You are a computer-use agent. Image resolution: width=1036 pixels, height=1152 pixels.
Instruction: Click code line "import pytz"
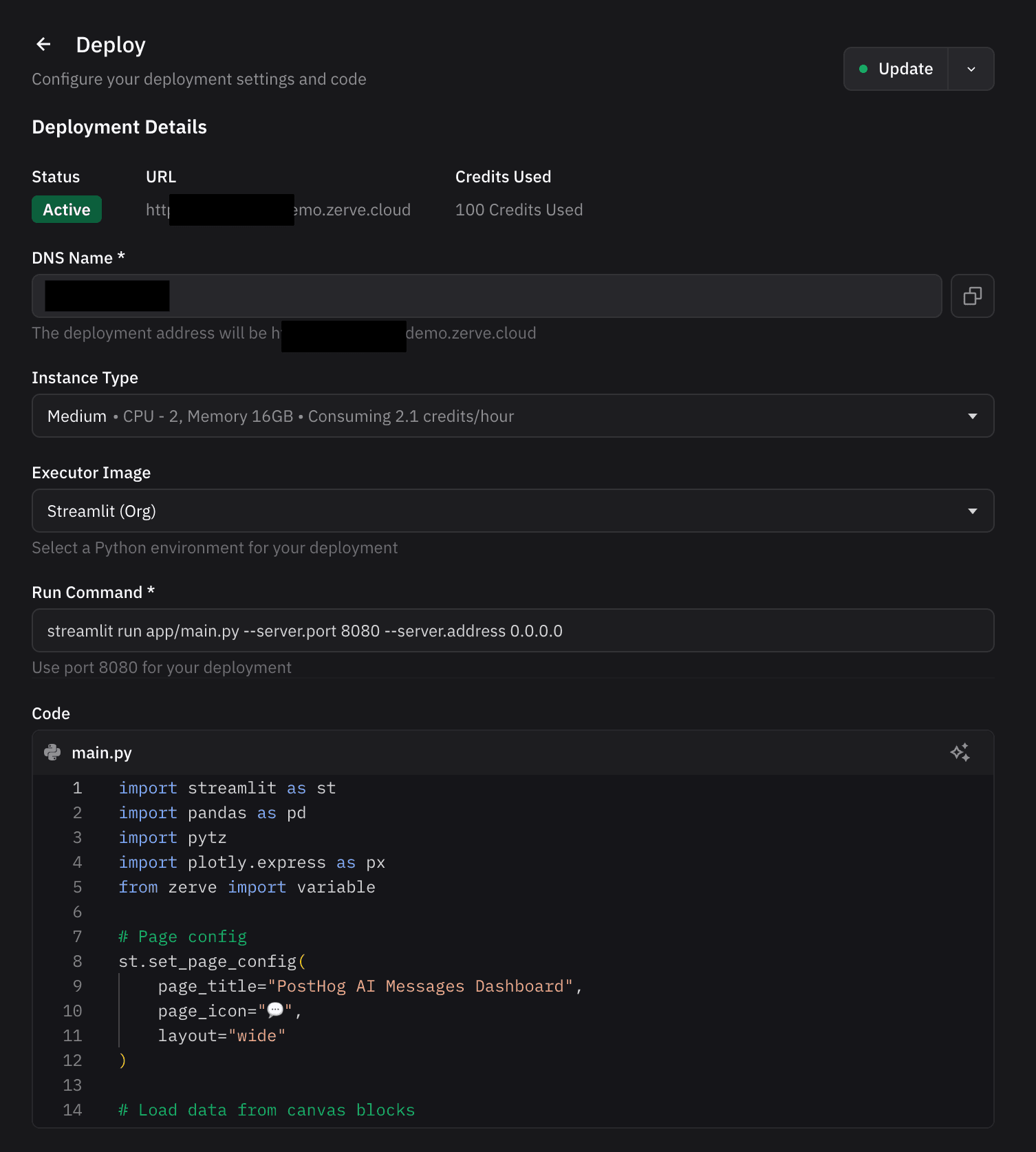pyautogui.click(x=173, y=838)
